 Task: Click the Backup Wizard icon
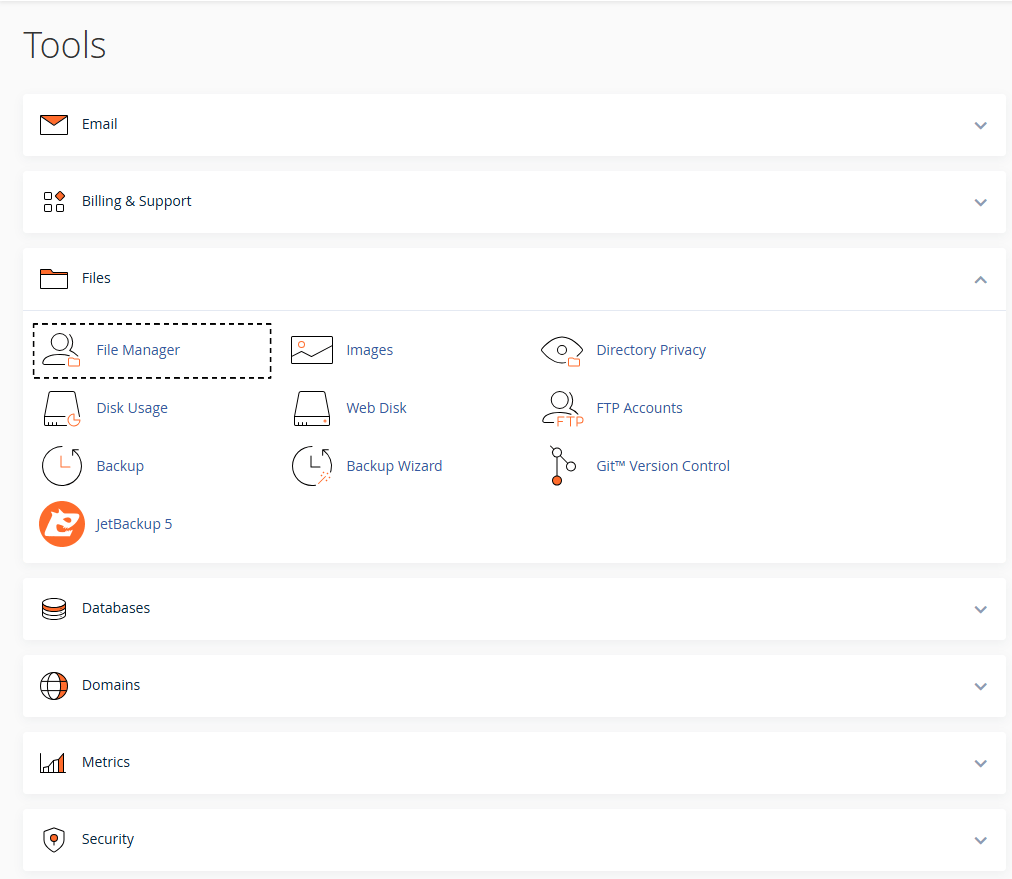(312, 466)
